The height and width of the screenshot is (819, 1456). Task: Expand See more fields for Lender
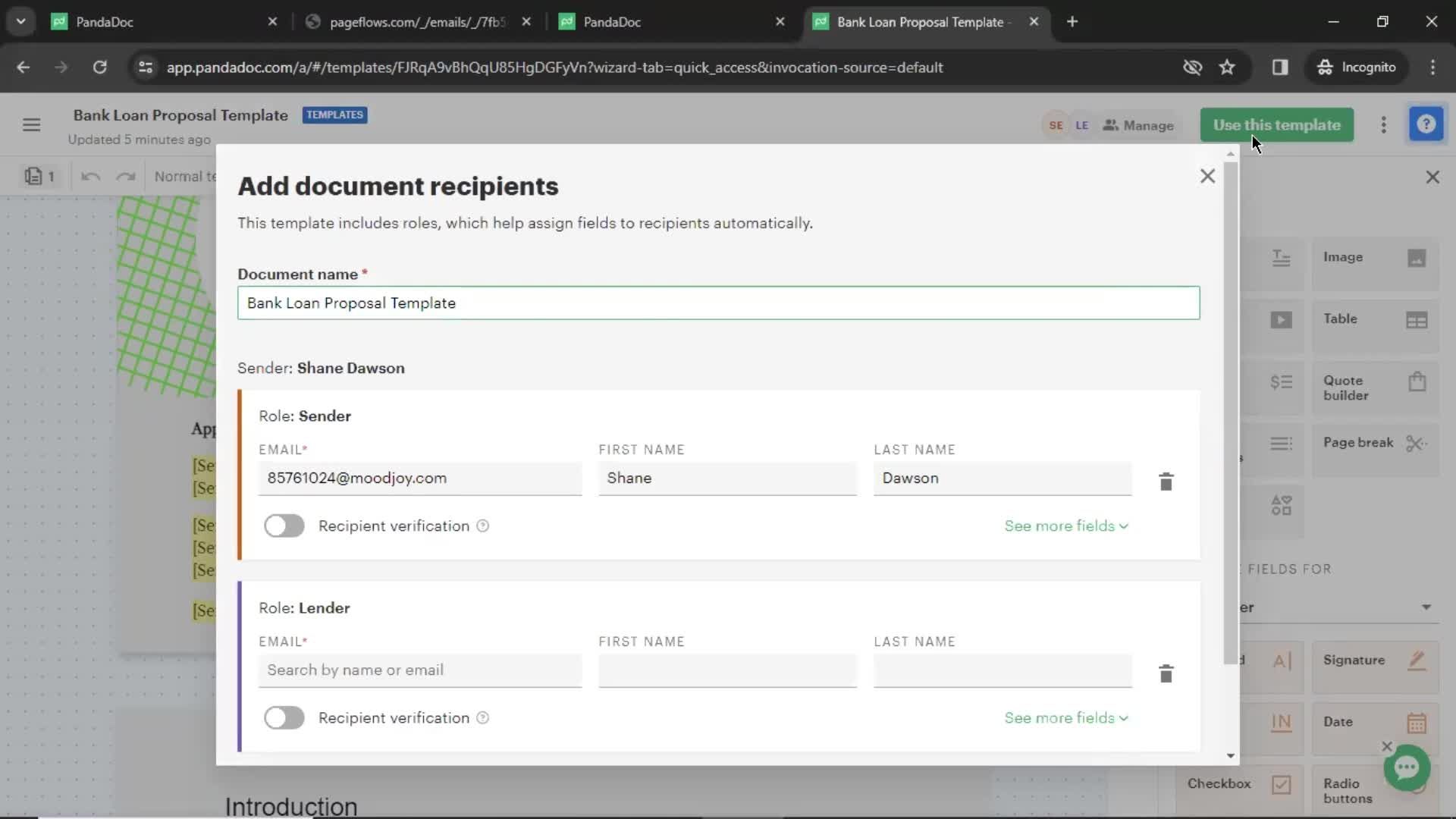coord(1066,717)
